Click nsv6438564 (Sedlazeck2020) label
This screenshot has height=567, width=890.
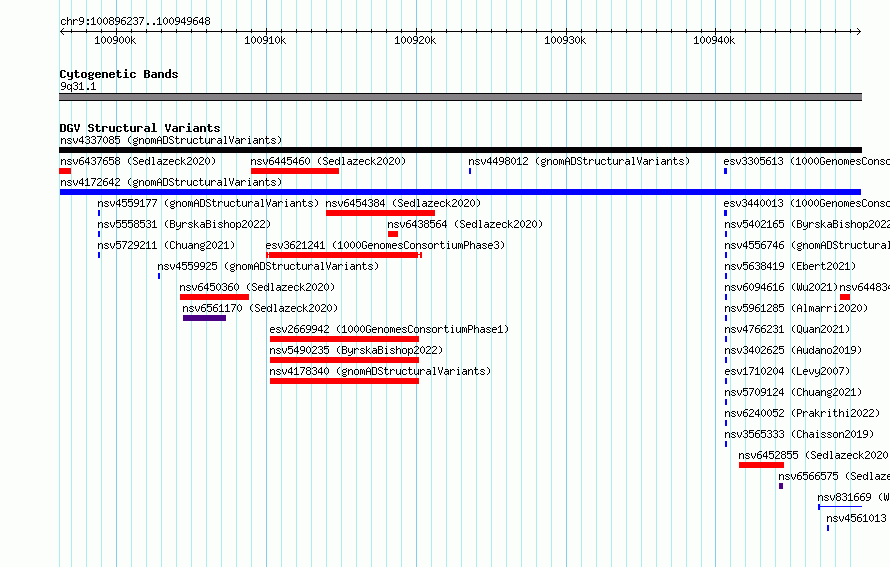click(x=465, y=224)
